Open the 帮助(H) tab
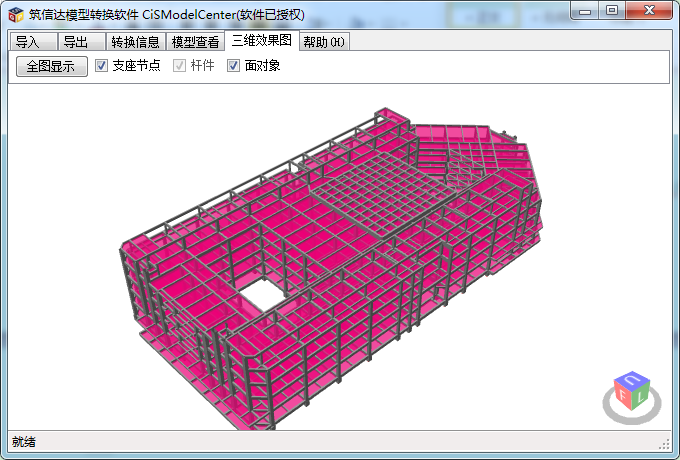 324,42
